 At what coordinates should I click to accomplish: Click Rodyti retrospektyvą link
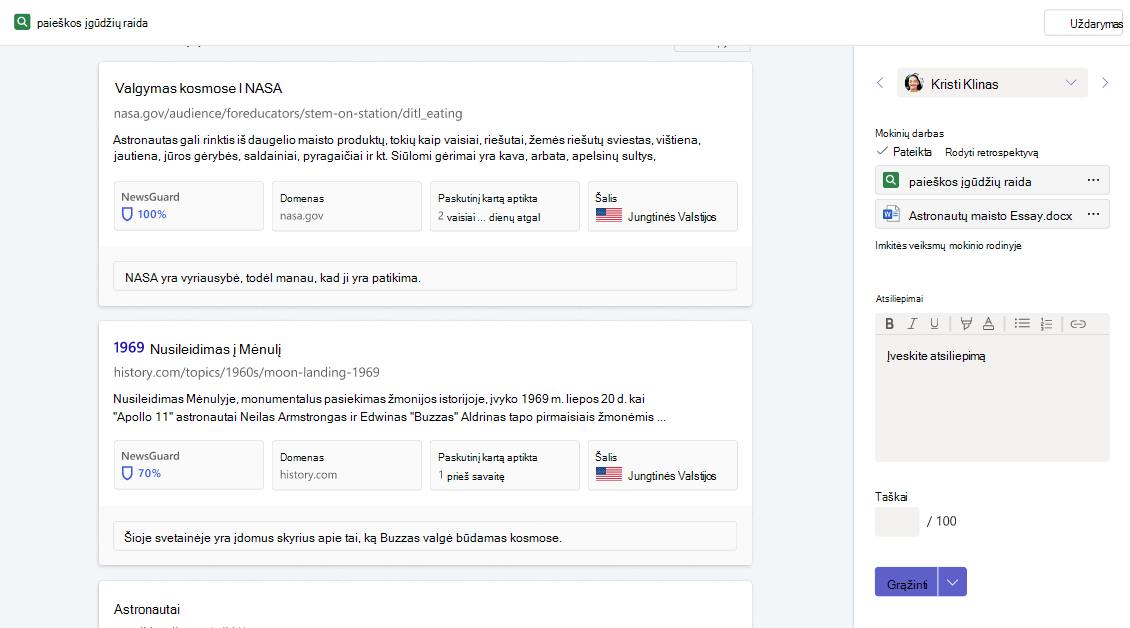[992, 152]
